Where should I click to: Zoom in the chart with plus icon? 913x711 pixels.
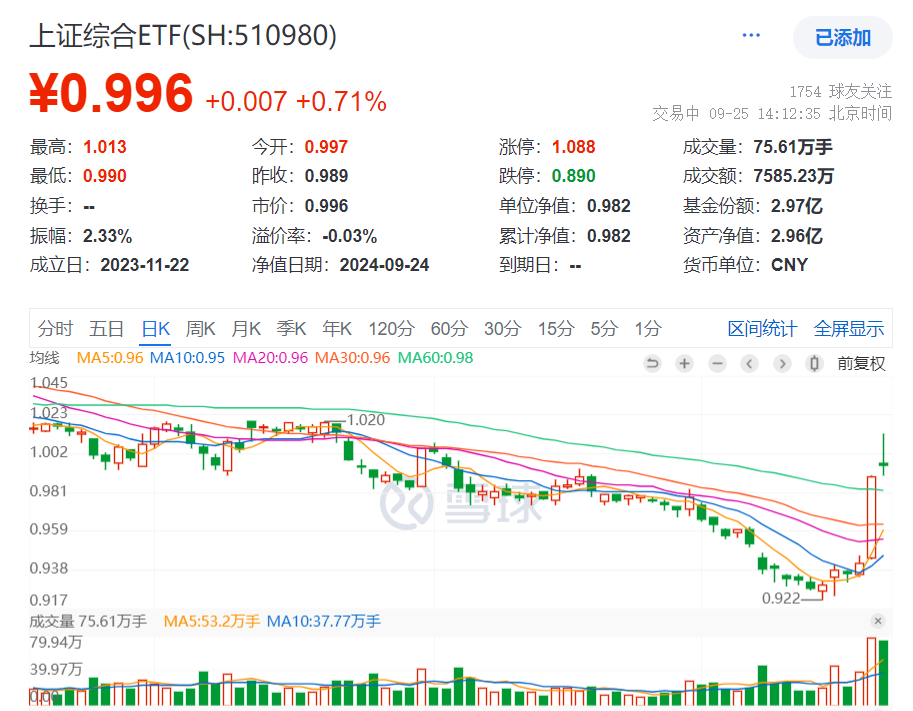point(684,364)
